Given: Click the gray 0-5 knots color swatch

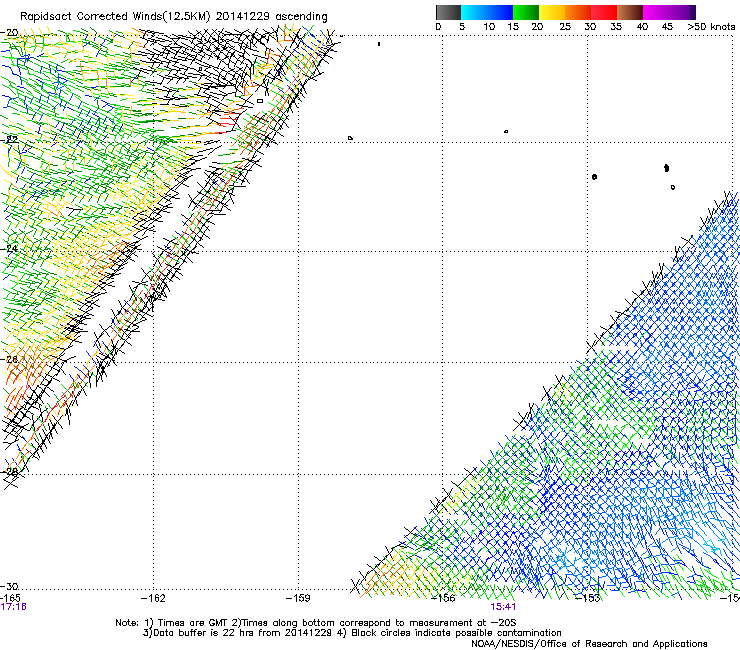Looking at the screenshot, I should [x=448, y=12].
